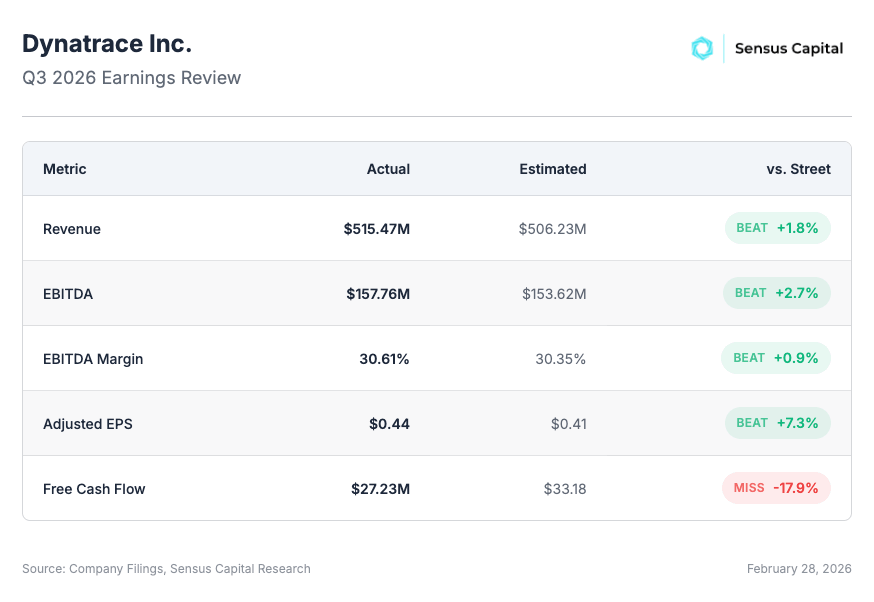Click the MISS -17.9% free cash flow badge

click(776, 488)
